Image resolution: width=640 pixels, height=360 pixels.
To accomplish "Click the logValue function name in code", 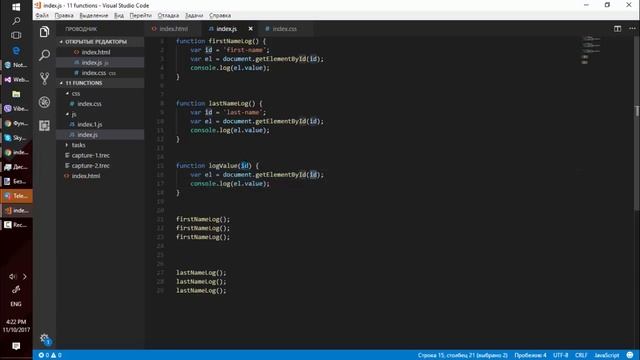I will tap(223, 166).
